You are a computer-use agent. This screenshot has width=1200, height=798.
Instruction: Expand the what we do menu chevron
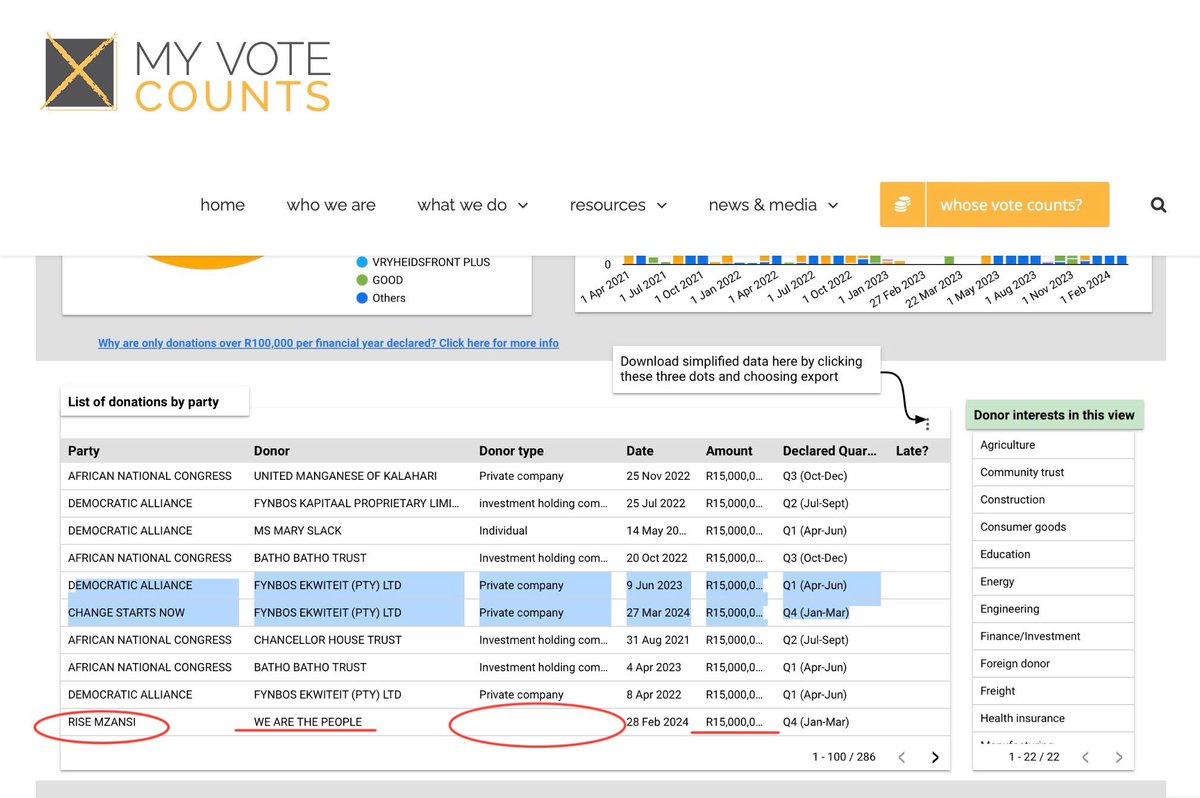(x=522, y=206)
